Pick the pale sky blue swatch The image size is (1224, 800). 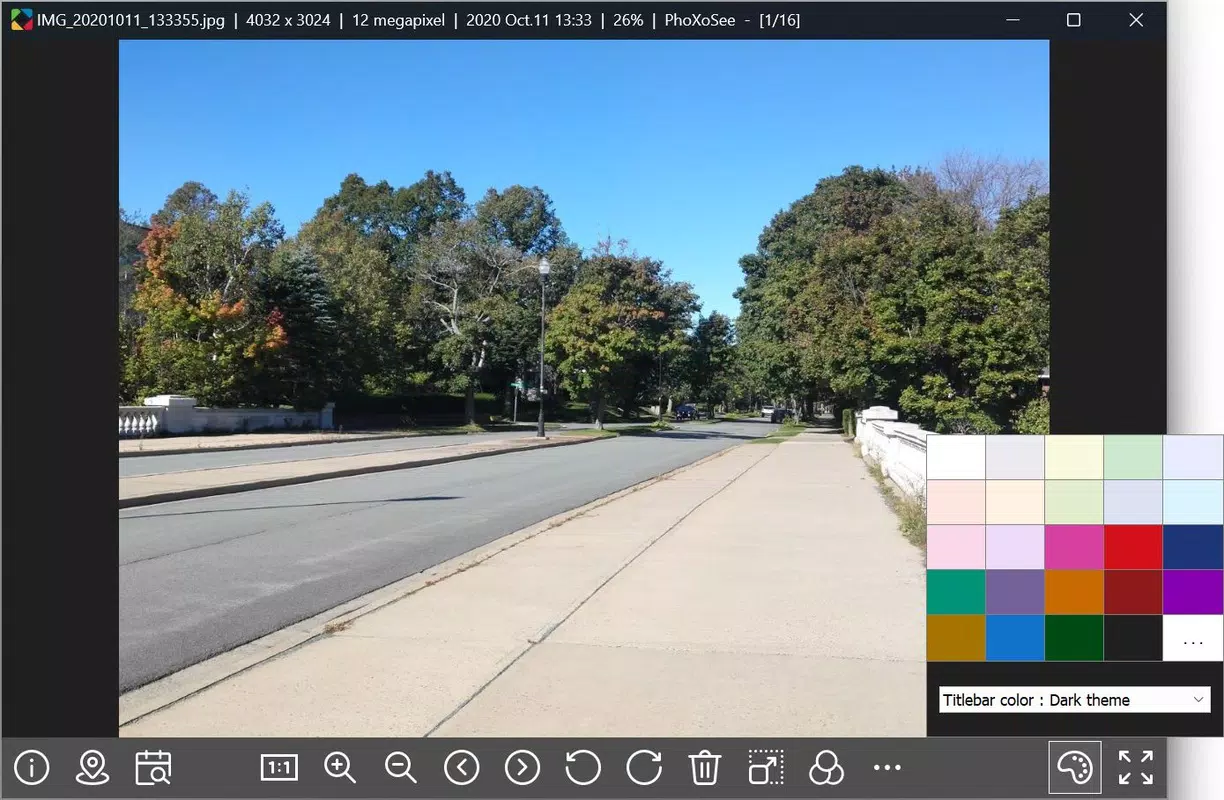[1193, 502]
